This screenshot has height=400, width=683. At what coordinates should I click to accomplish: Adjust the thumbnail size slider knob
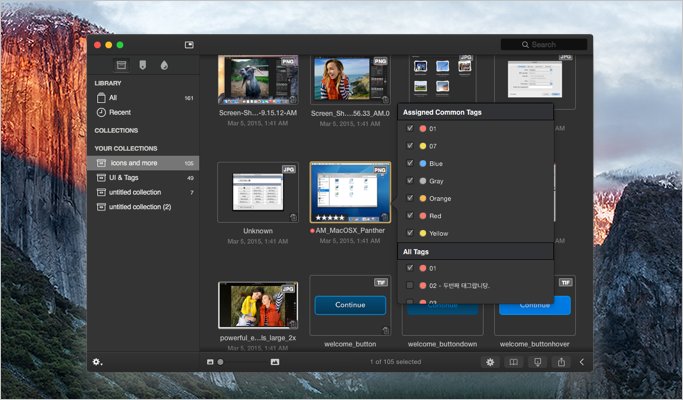click(220, 362)
